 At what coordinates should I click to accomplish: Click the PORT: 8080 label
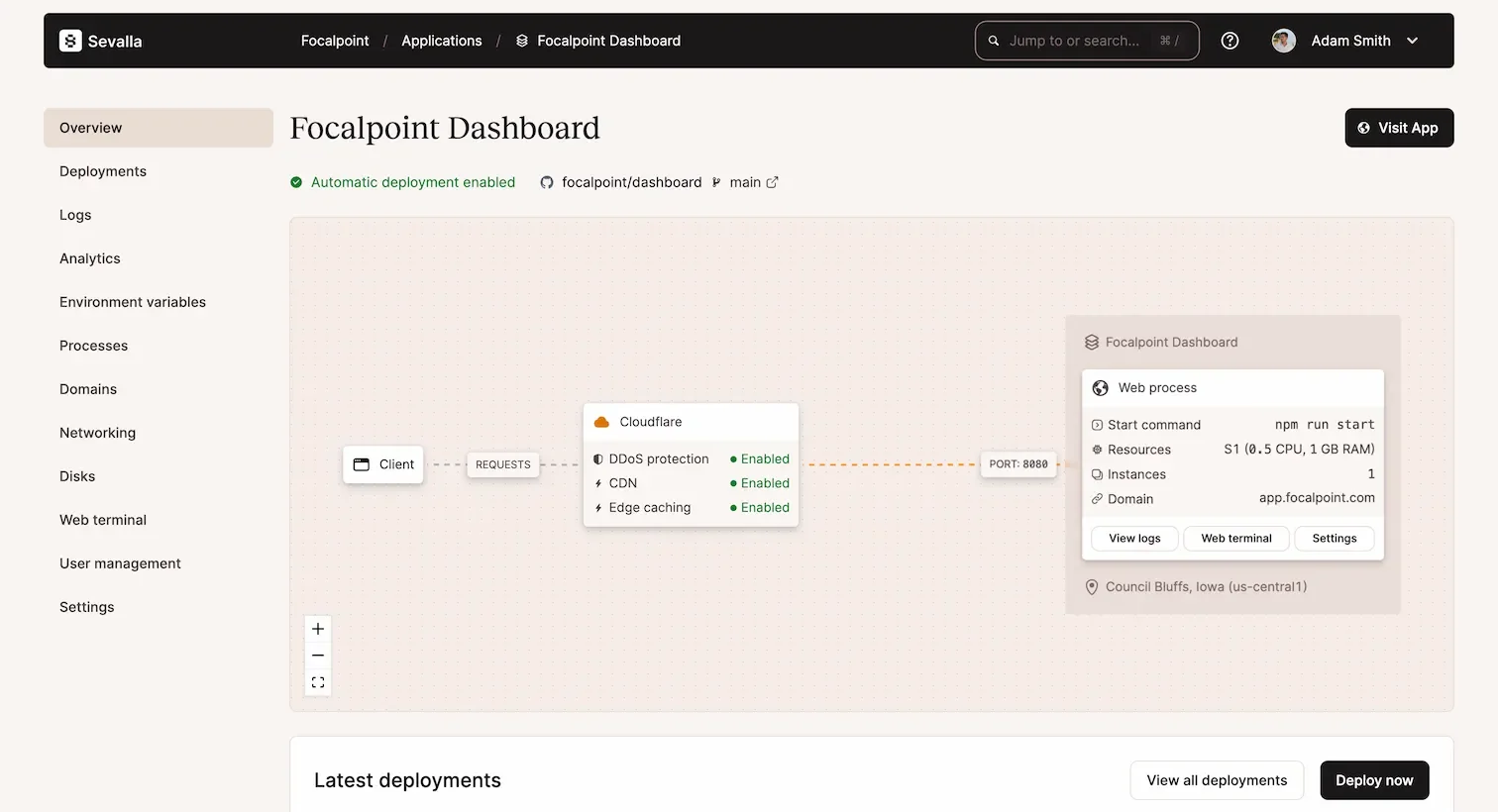pyautogui.click(x=1018, y=464)
